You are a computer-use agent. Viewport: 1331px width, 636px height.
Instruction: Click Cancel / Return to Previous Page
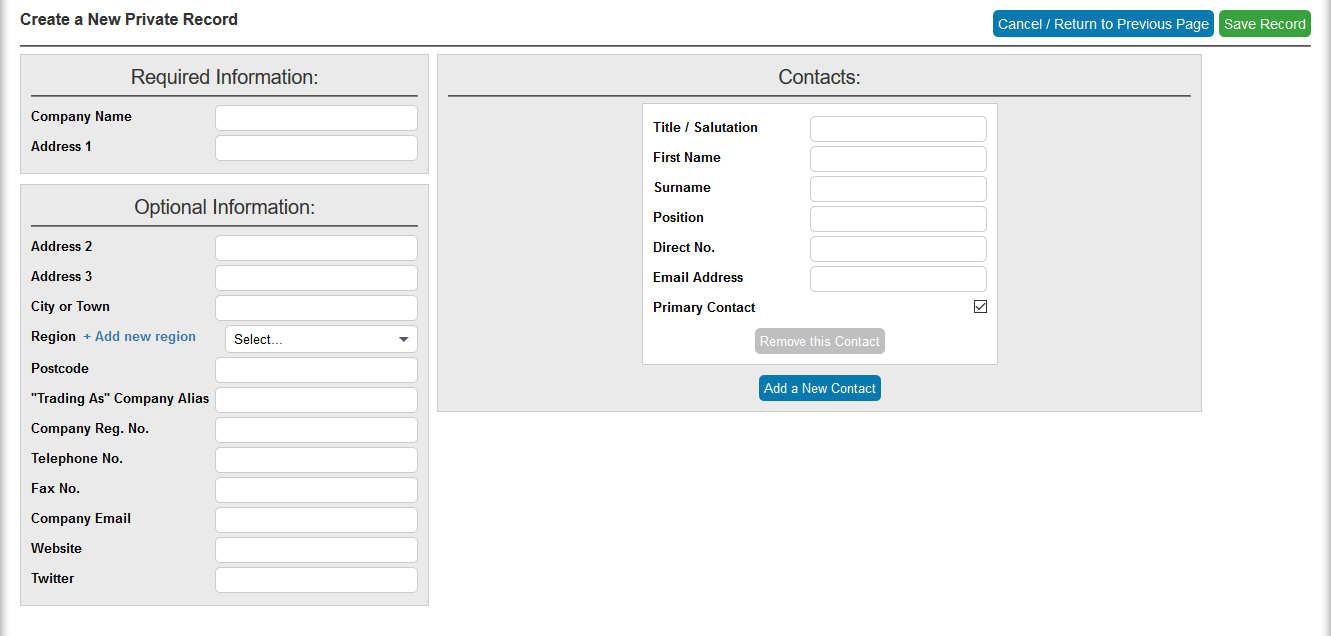(1103, 24)
